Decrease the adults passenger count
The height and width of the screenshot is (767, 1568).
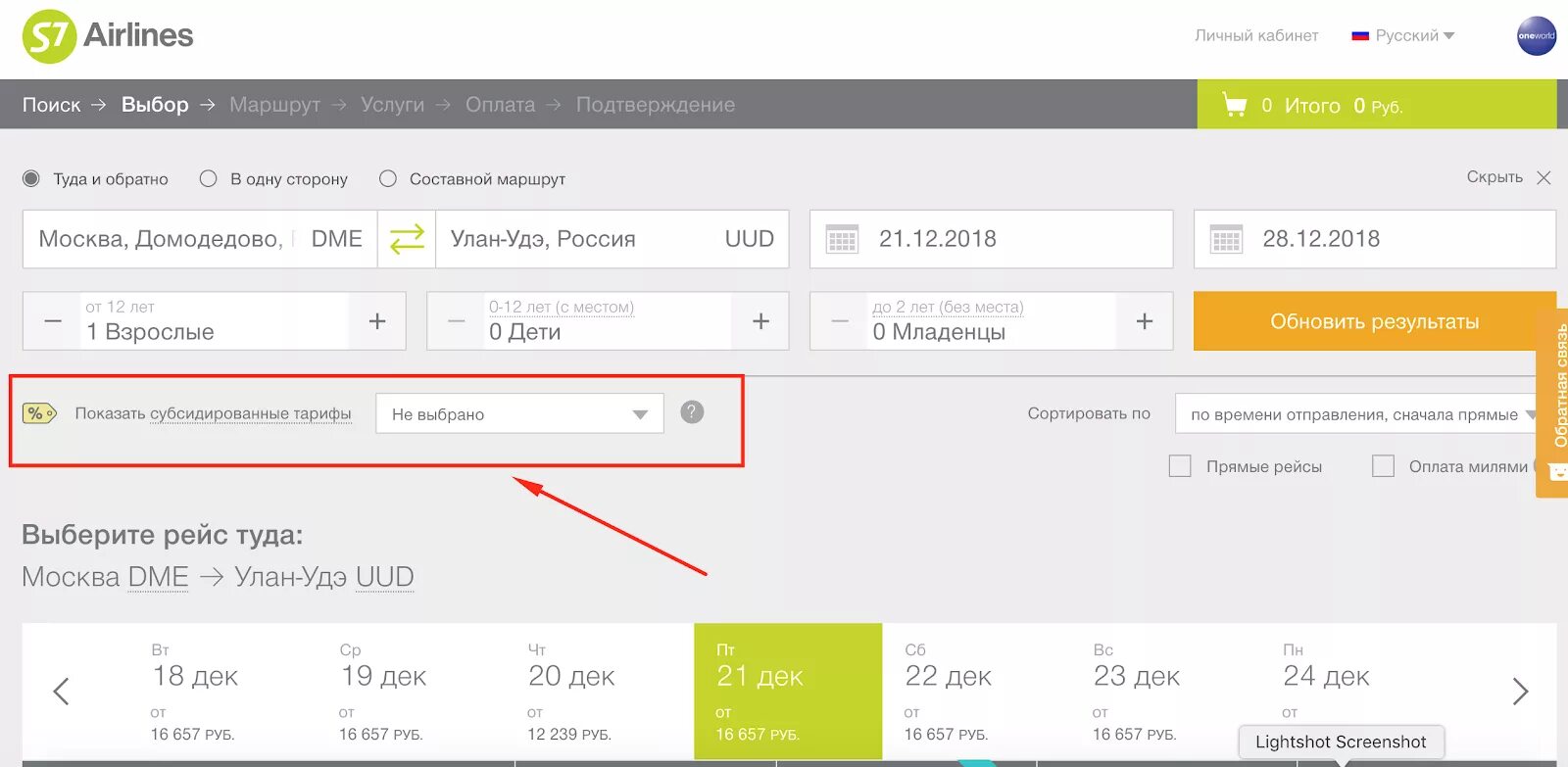point(53,321)
